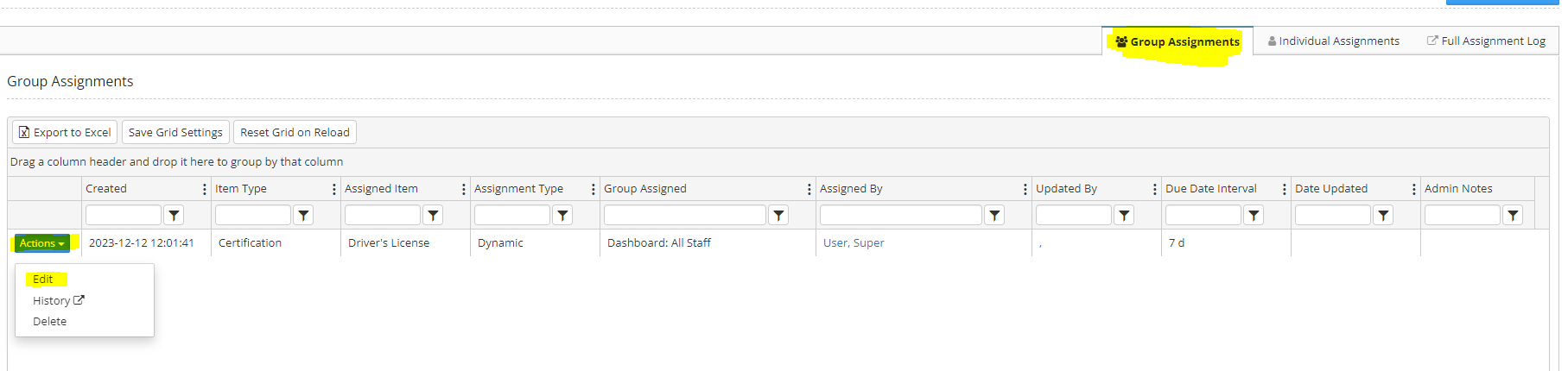Select the Certification item type cell
Screen dimensions: 1568x371
[276, 243]
